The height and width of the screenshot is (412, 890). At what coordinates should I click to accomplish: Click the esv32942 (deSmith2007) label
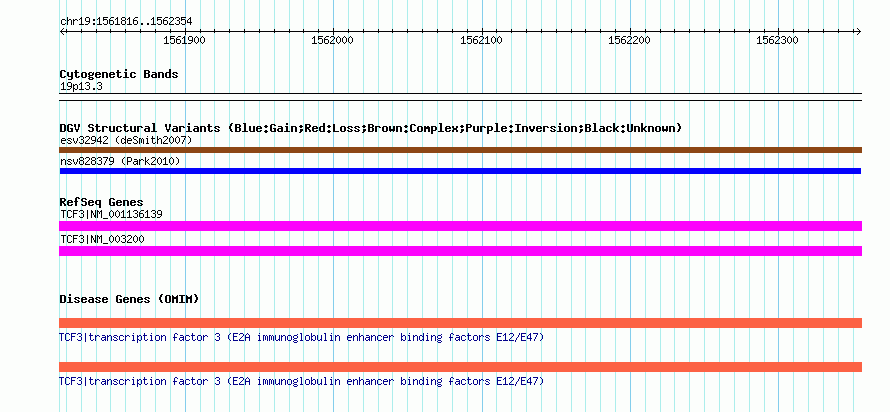click(127, 140)
